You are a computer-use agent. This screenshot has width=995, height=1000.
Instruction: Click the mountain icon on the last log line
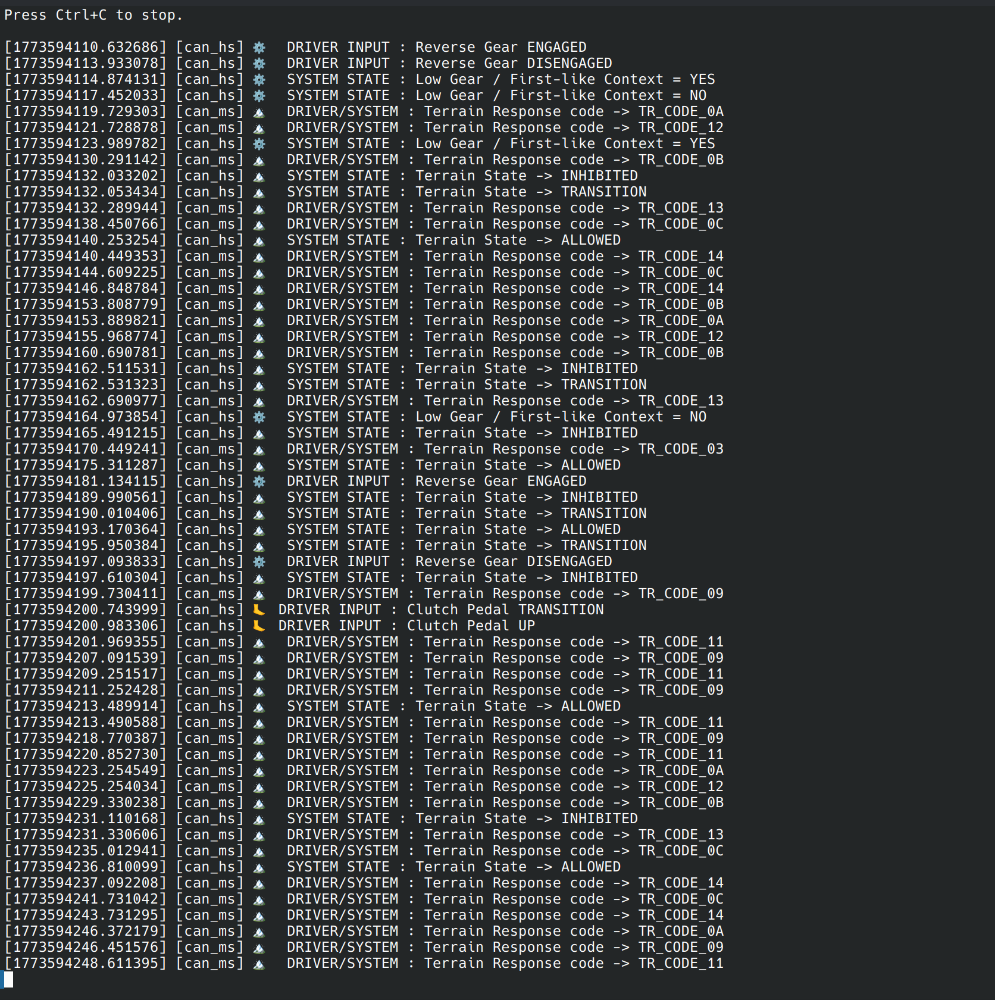click(259, 963)
